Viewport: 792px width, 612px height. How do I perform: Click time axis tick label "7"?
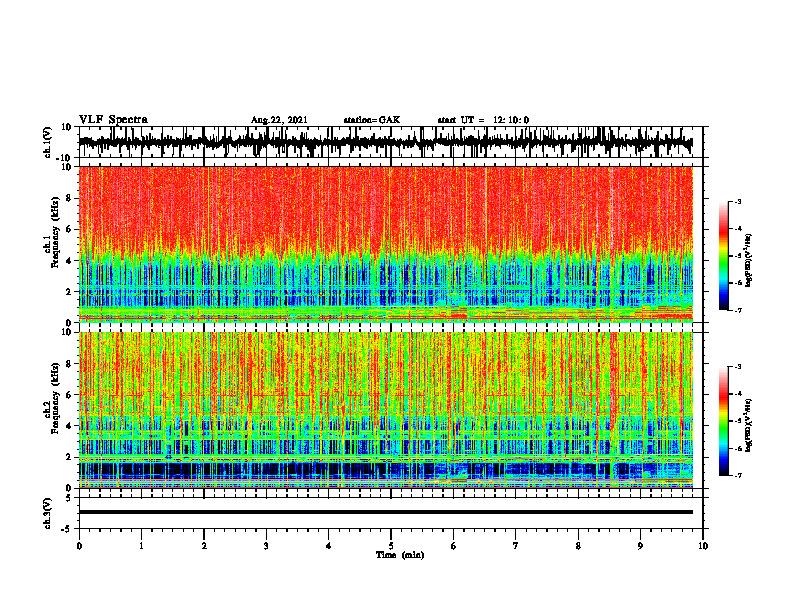click(x=516, y=546)
